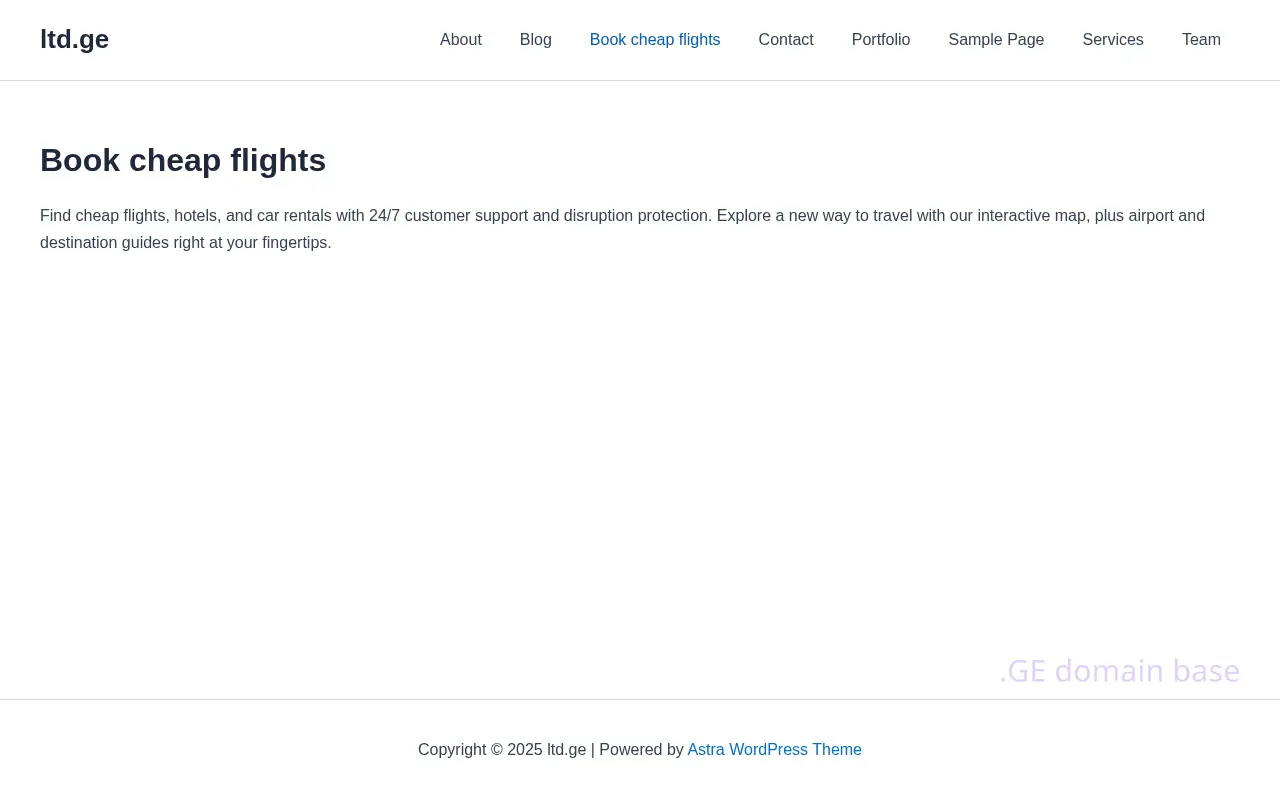Viewport: 1280px width, 800px height.
Task: Select Book cheap flights in navigation
Action: [655, 40]
